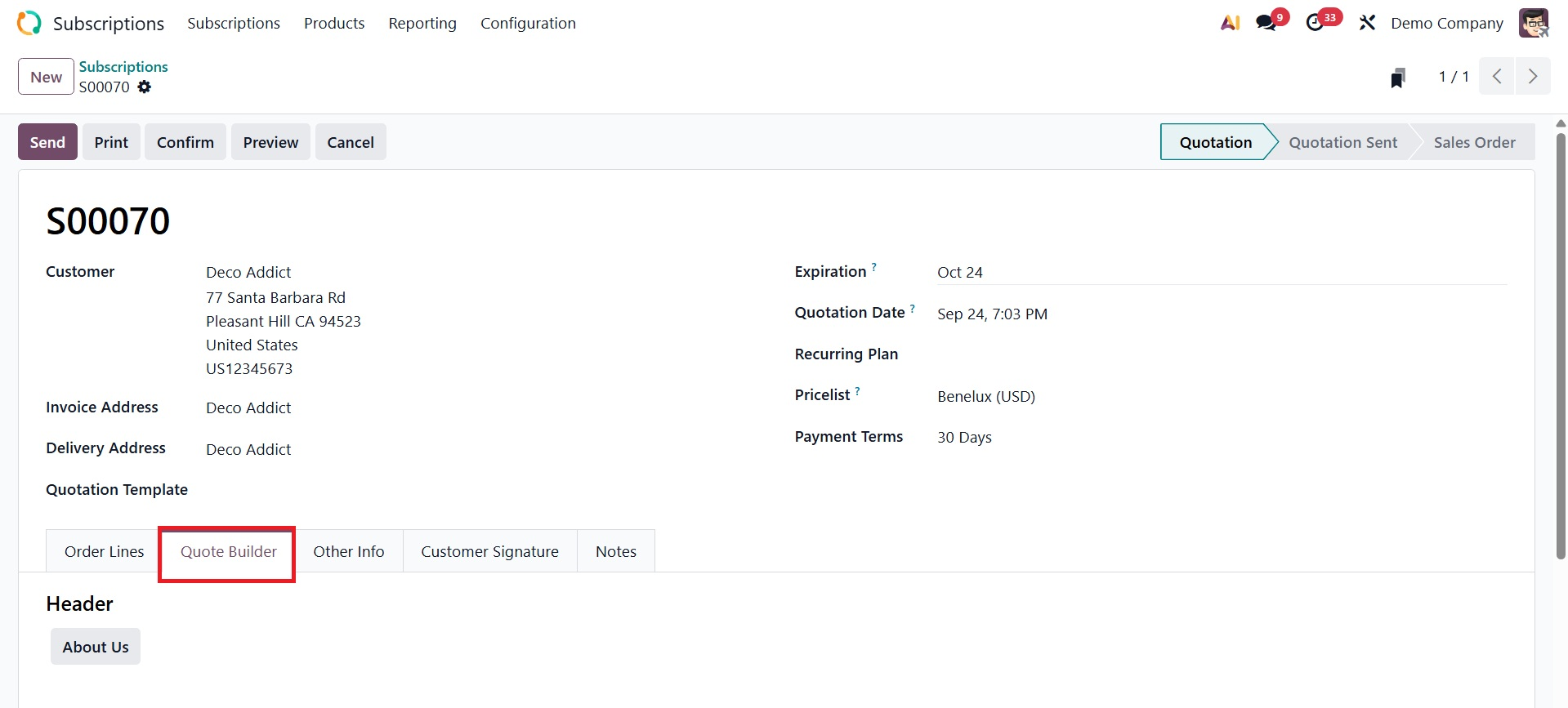Click the Subscriptions app logo
Viewport: 1568px width, 708px height.
[29, 23]
